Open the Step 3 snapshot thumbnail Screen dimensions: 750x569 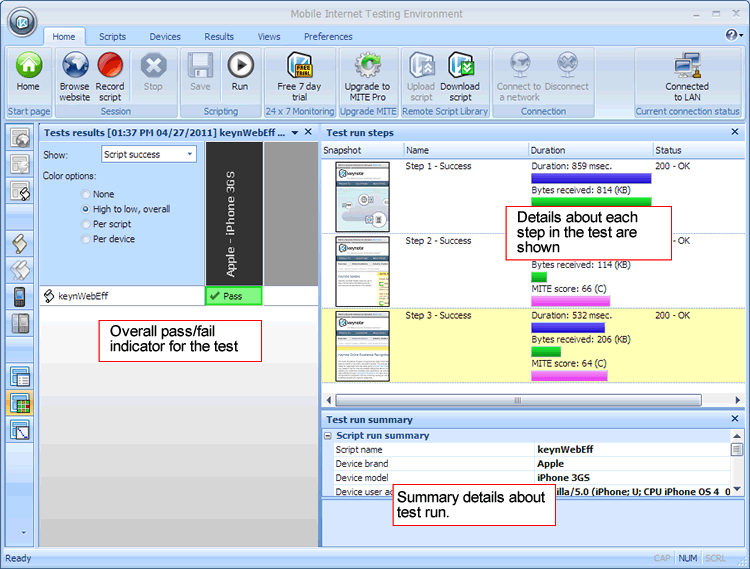363,346
